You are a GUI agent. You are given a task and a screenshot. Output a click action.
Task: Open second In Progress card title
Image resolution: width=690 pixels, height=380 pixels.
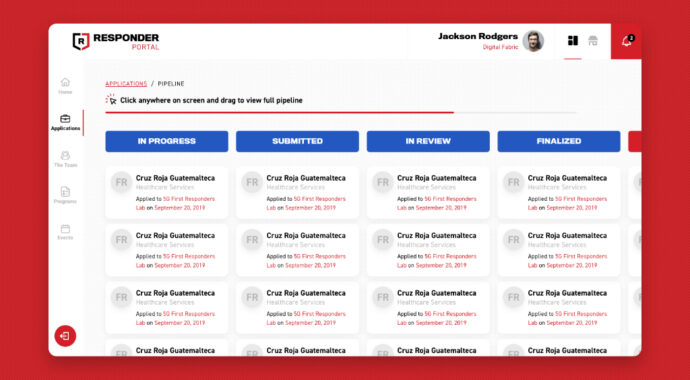click(175, 236)
